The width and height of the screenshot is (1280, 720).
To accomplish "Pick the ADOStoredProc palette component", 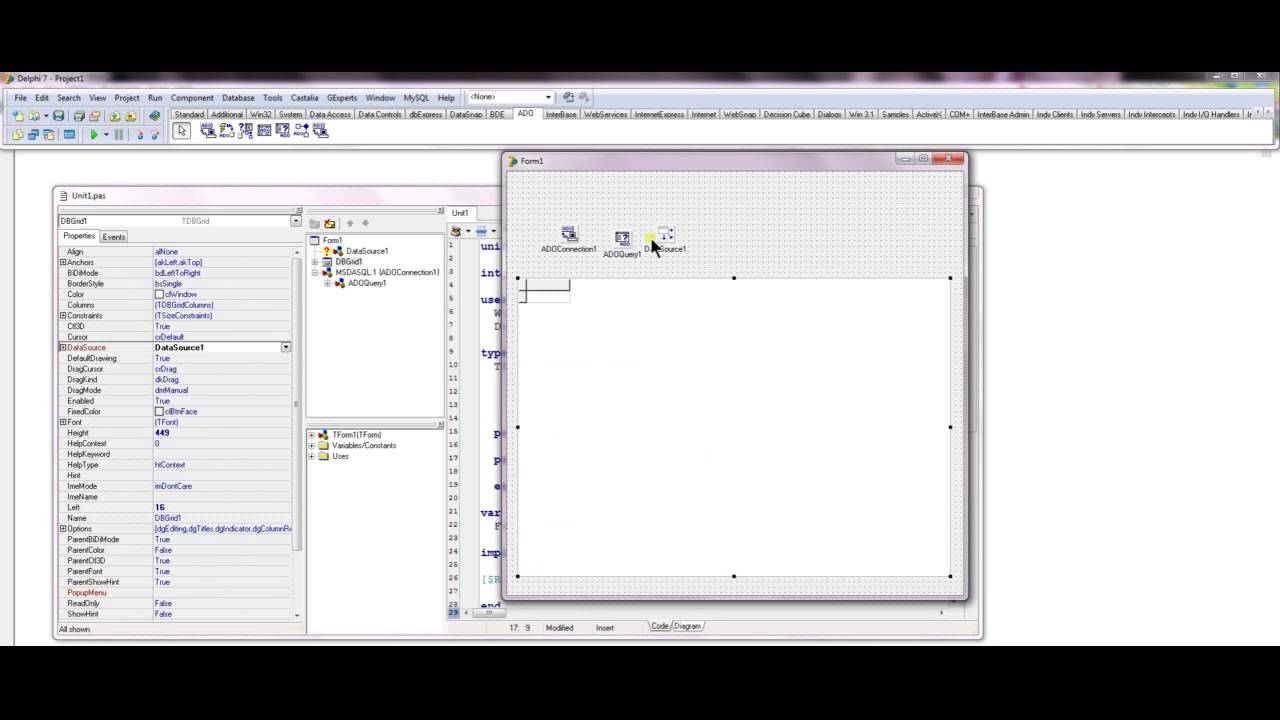I will pyautogui.click(x=302, y=131).
